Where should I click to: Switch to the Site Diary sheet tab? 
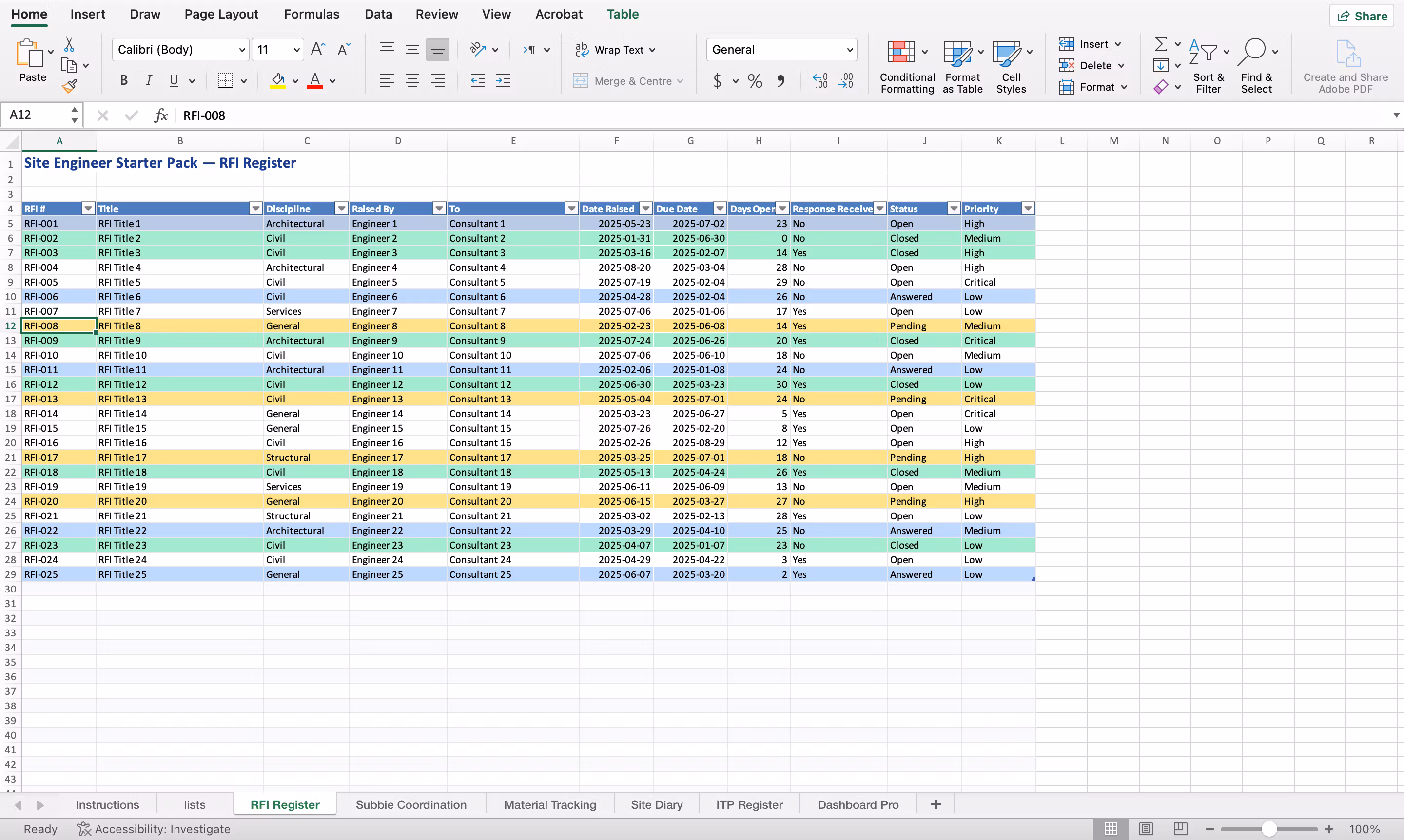click(x=656, y=804)
